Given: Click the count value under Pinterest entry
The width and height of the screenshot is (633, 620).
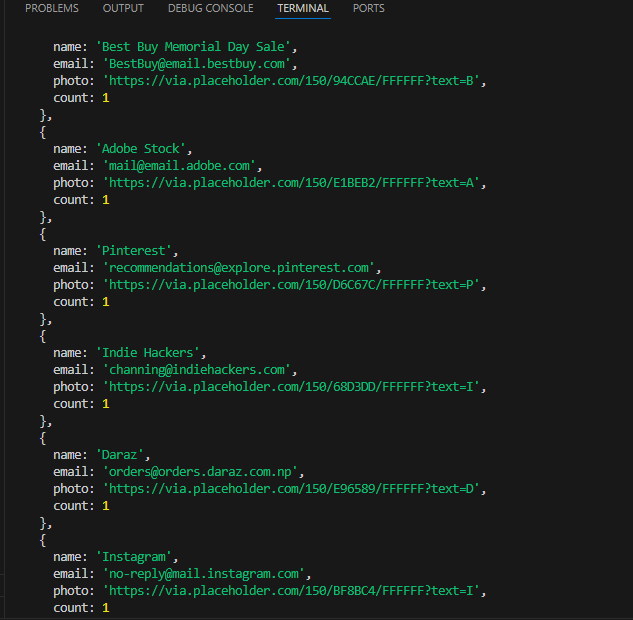Looking at the screenshot, I should click(x=106, y=302).
